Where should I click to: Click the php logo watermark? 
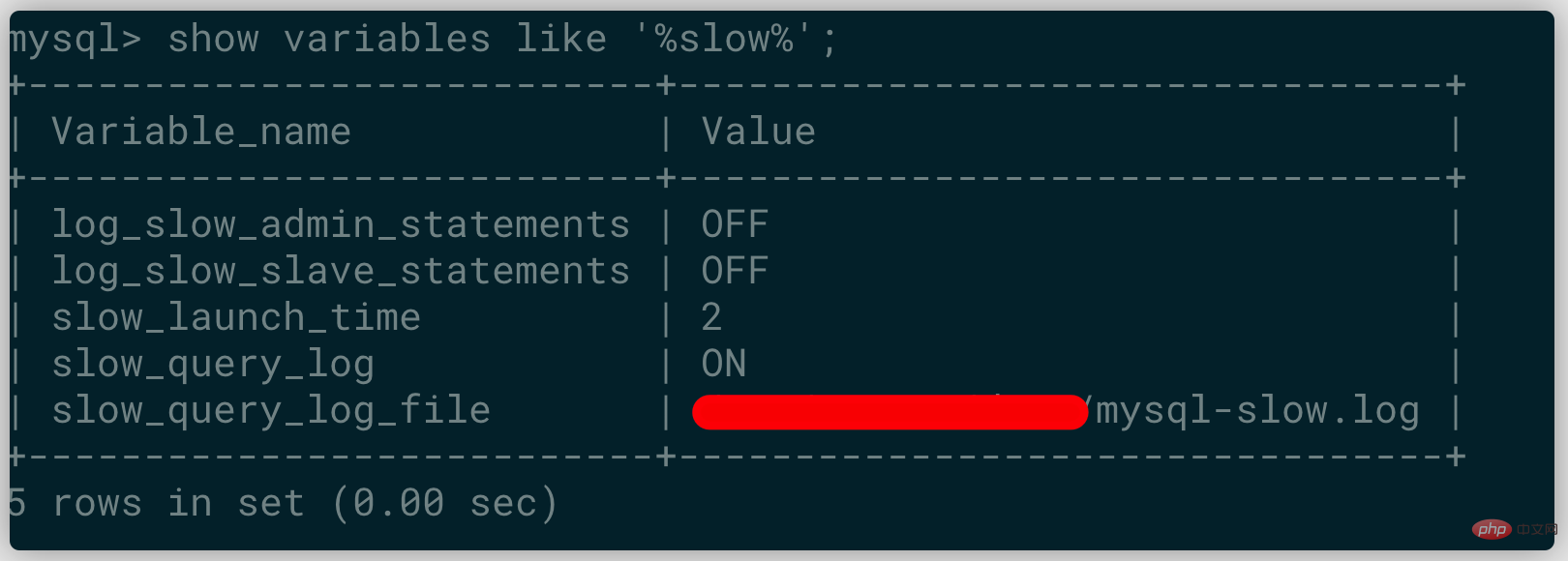point(1492,529)
